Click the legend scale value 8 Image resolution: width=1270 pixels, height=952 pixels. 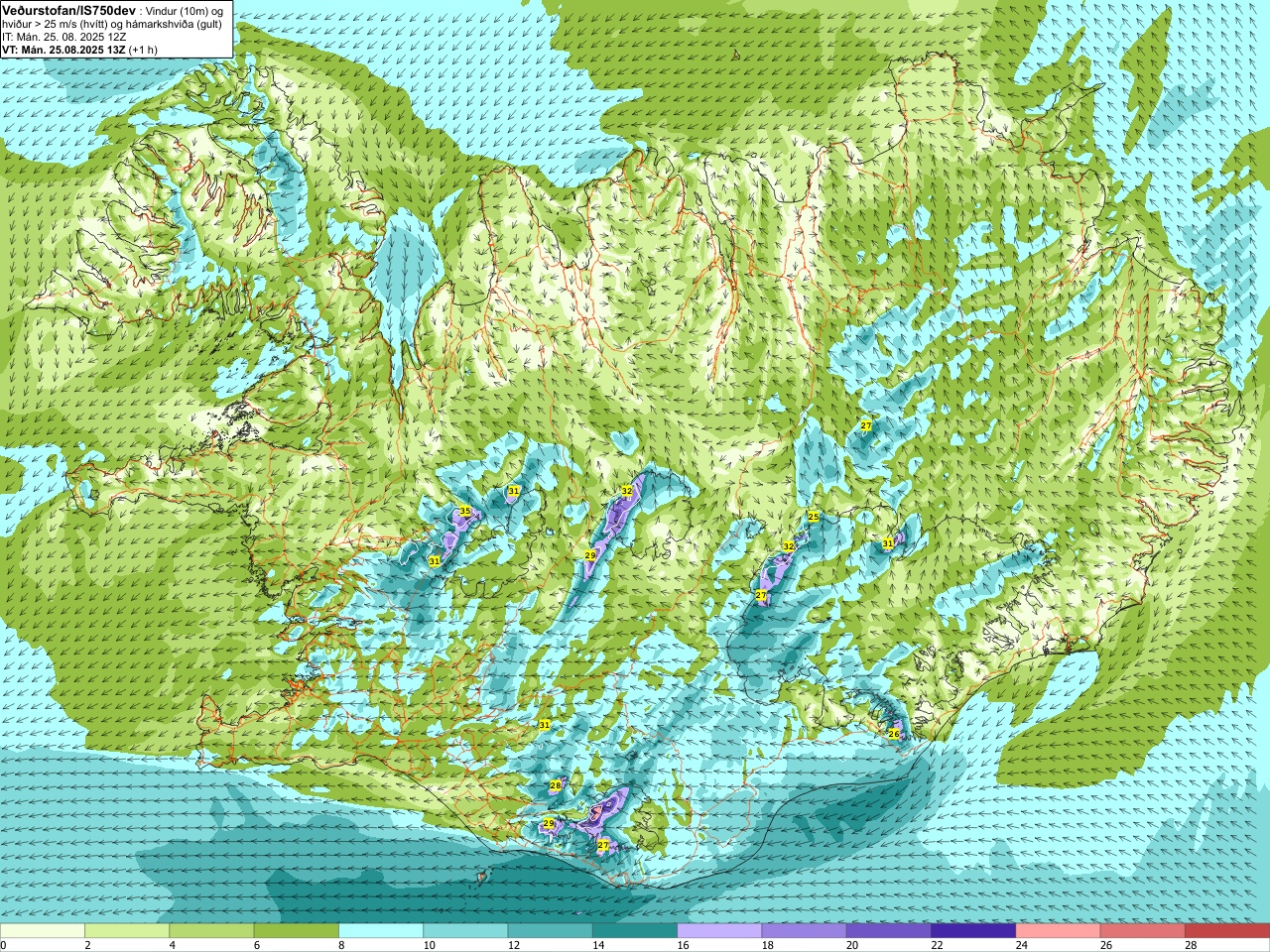342,945
